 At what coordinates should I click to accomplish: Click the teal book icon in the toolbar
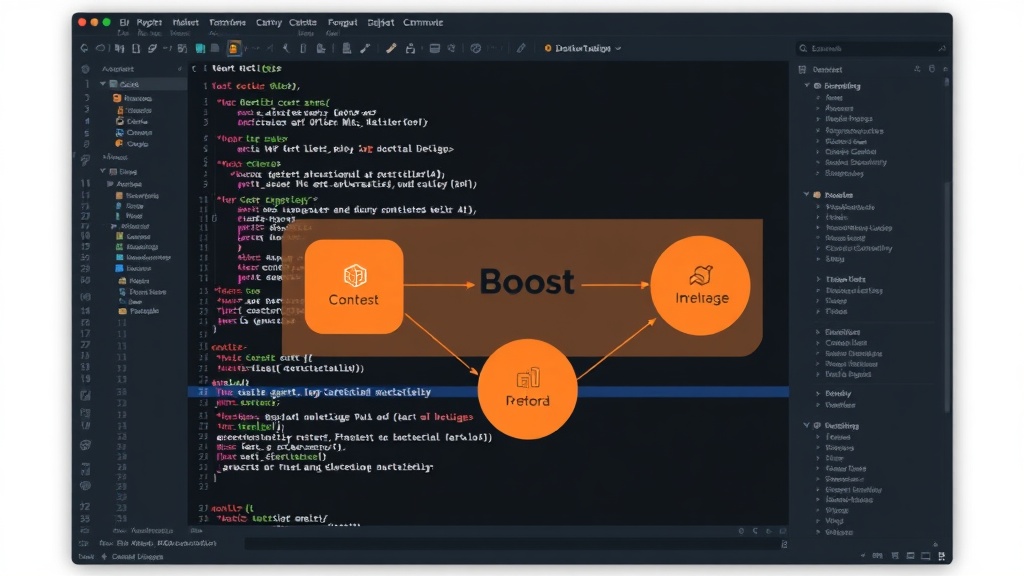click(200, 48)
